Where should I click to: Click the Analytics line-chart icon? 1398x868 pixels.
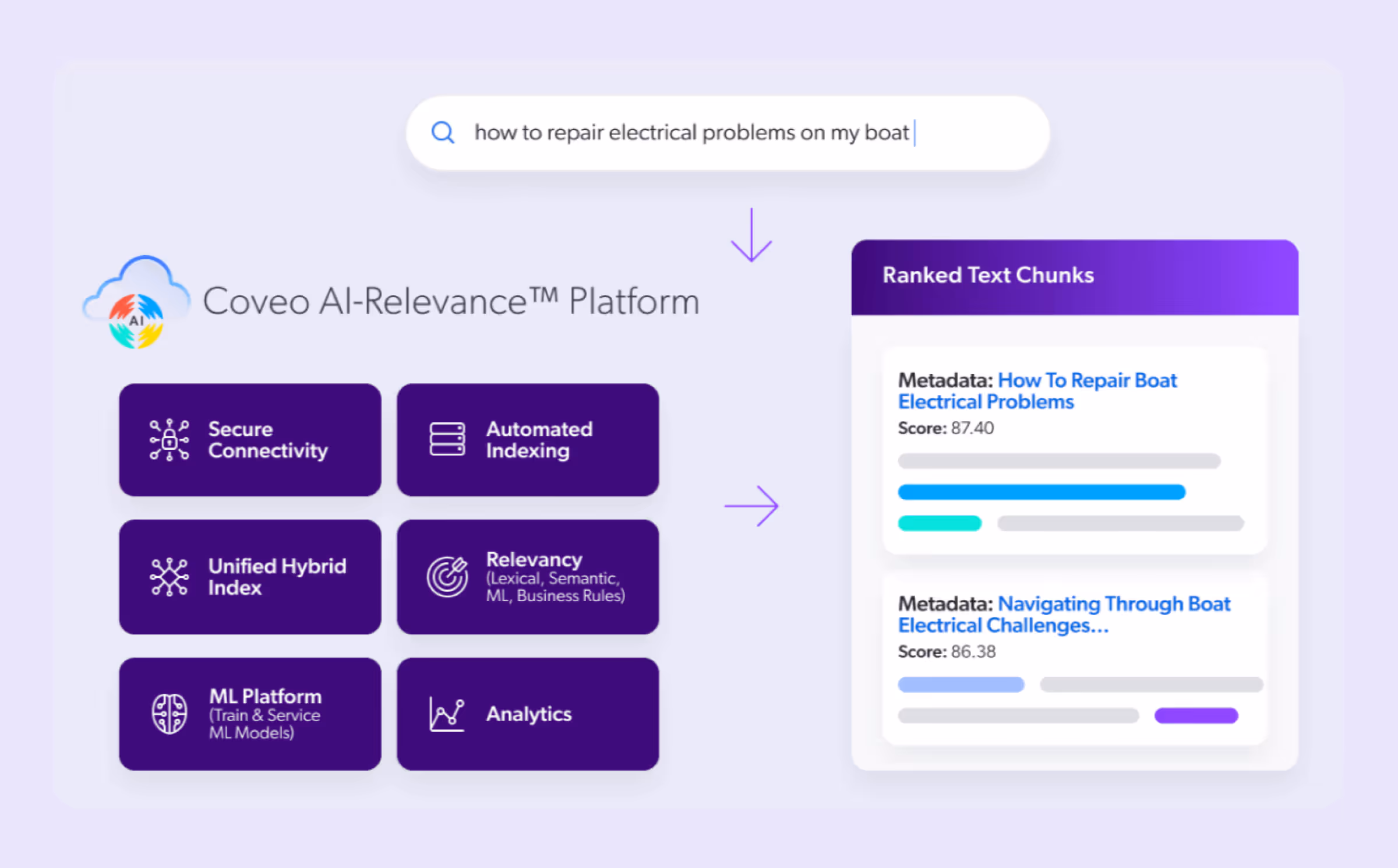[x=446, y=713]
